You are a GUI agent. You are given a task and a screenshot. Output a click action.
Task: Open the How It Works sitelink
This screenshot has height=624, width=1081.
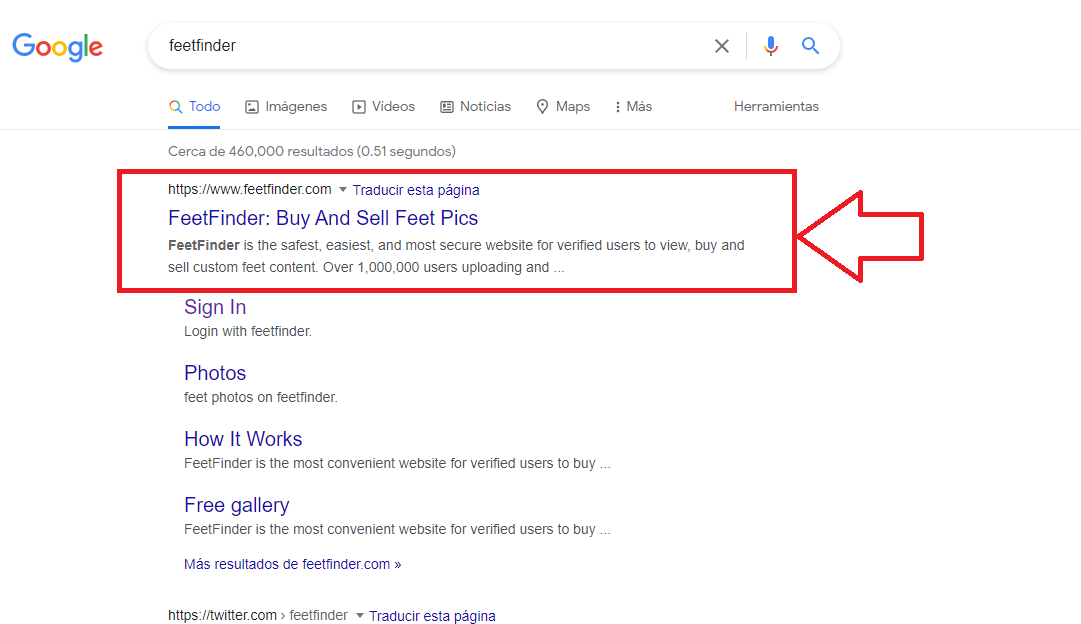pos(243,439)
